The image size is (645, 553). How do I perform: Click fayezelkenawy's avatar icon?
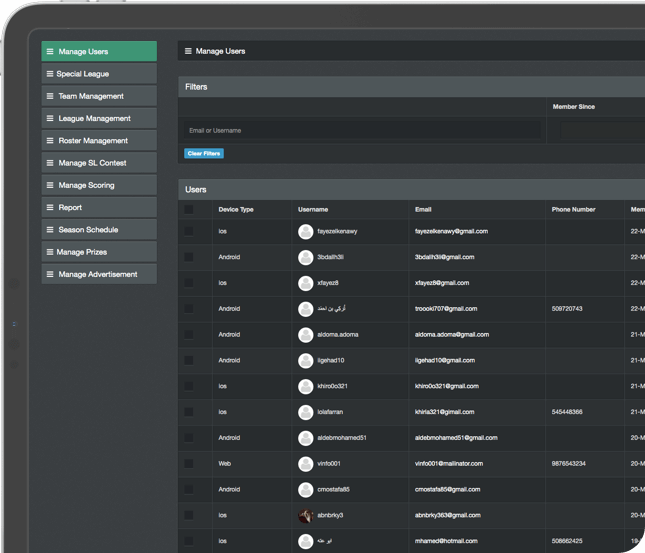pyautogui.click(x=306, y=232)
